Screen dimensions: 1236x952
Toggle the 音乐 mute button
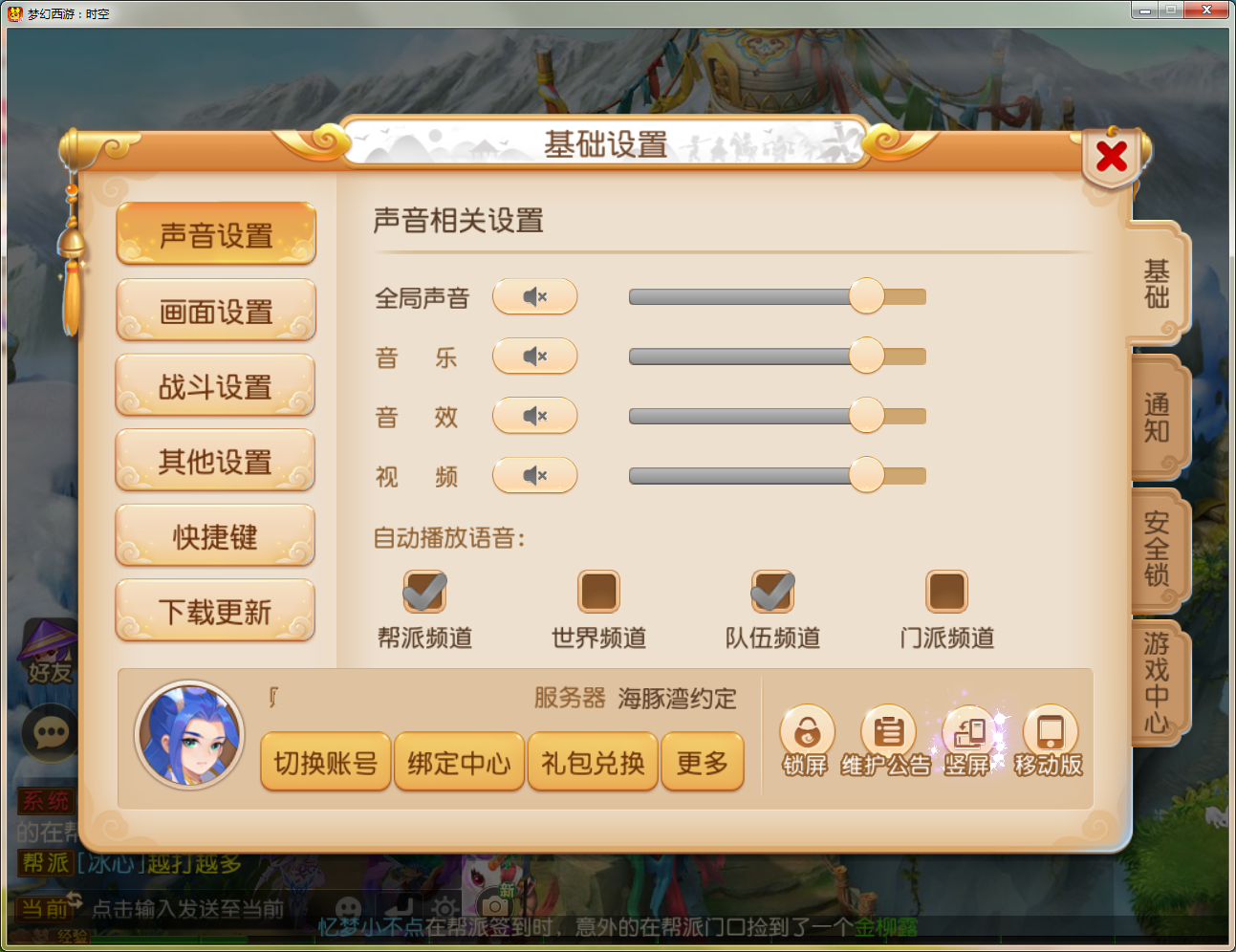[534, 357]
